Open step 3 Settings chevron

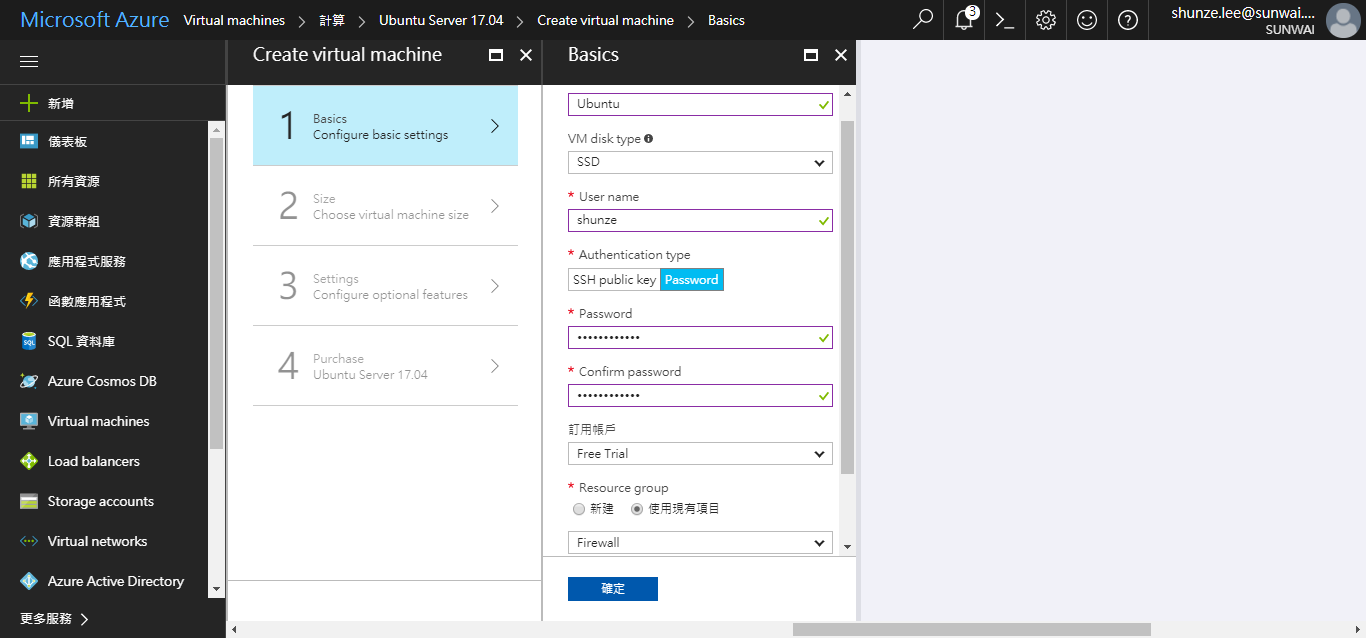pos(495,286)
